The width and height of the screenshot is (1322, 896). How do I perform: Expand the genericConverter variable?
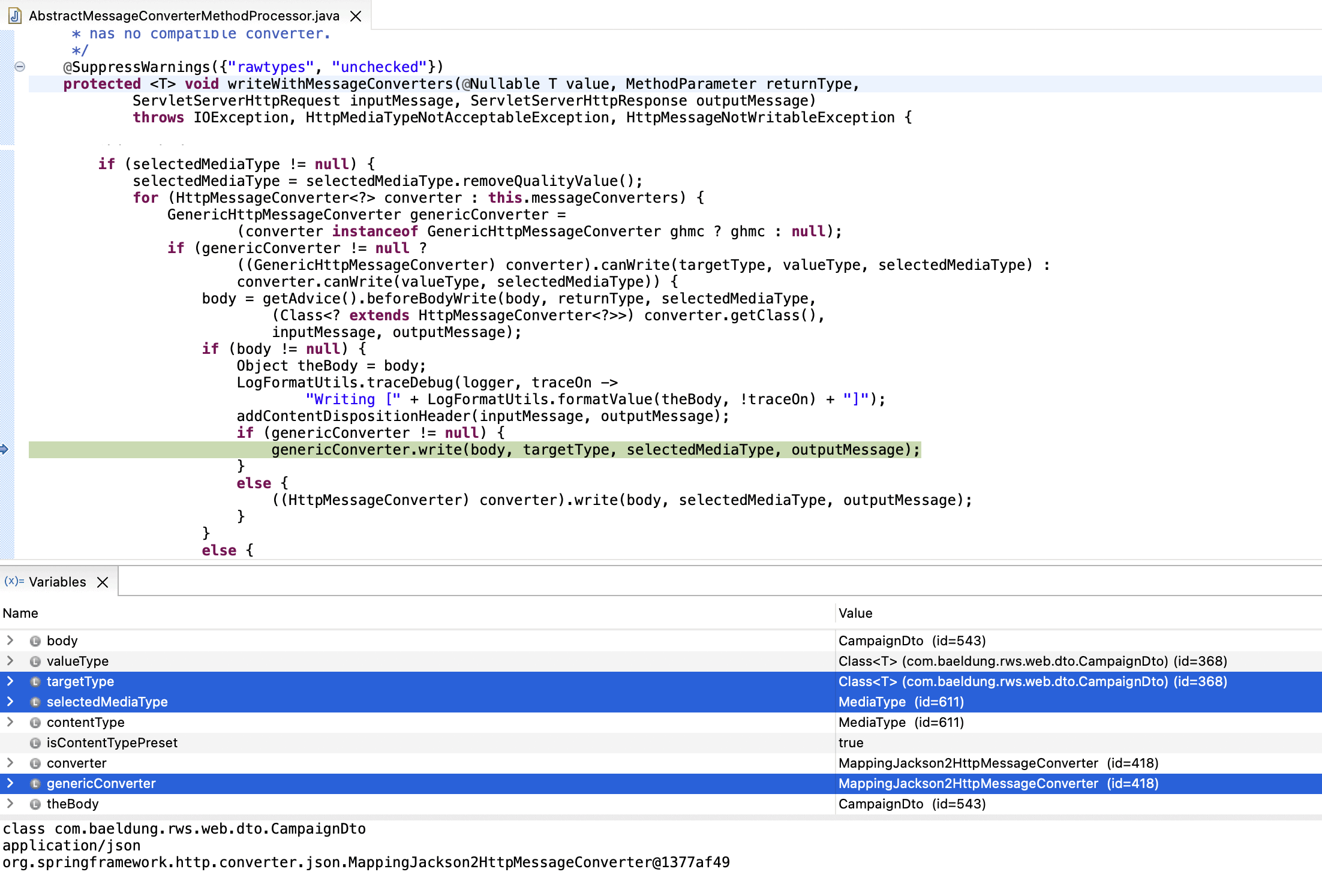click(10, 783)
